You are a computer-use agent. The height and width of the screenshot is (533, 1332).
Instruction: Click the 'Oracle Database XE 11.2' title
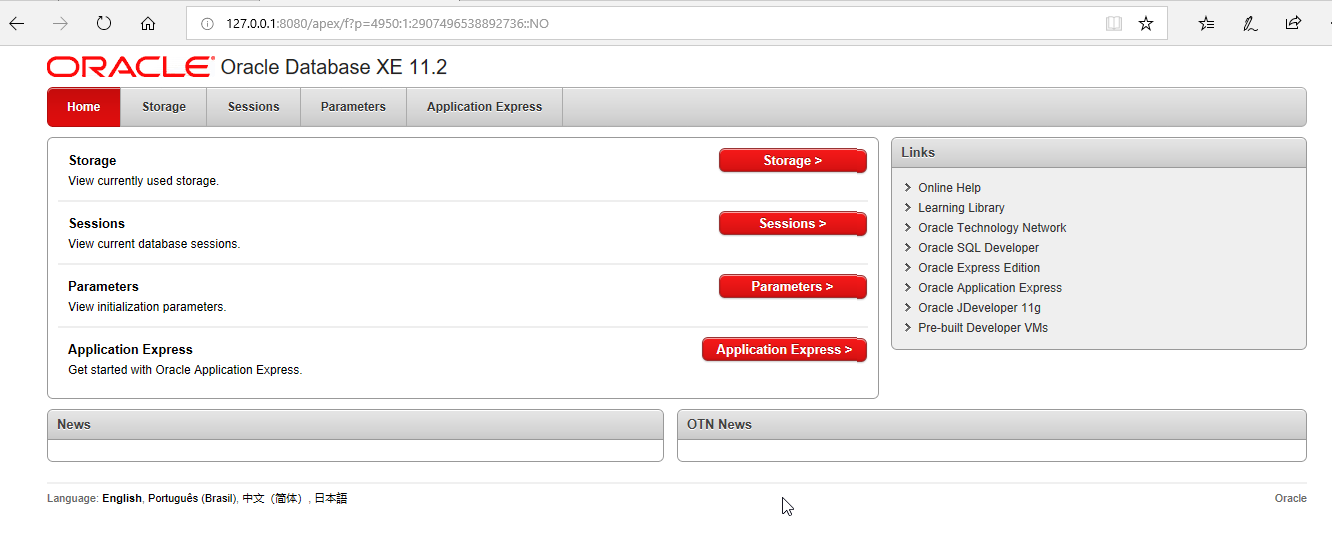[333, 67]
